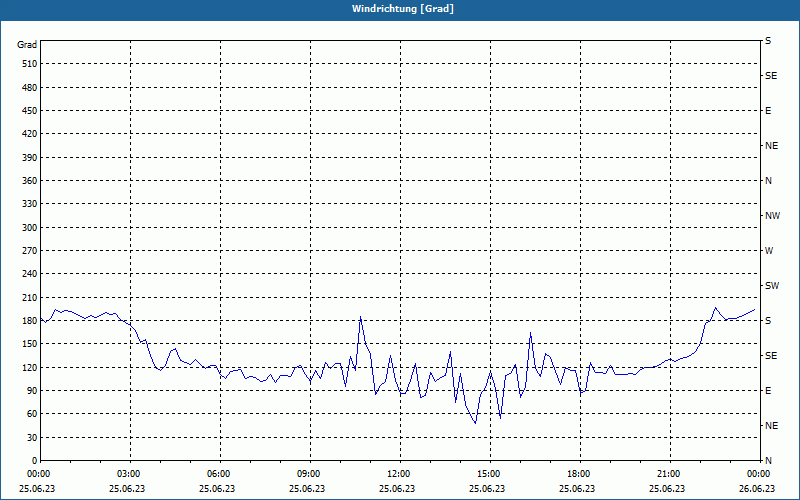This screenshot has height=500, width=800.
Task: Click the 90 degree axis label
Action: pos(32,391)
